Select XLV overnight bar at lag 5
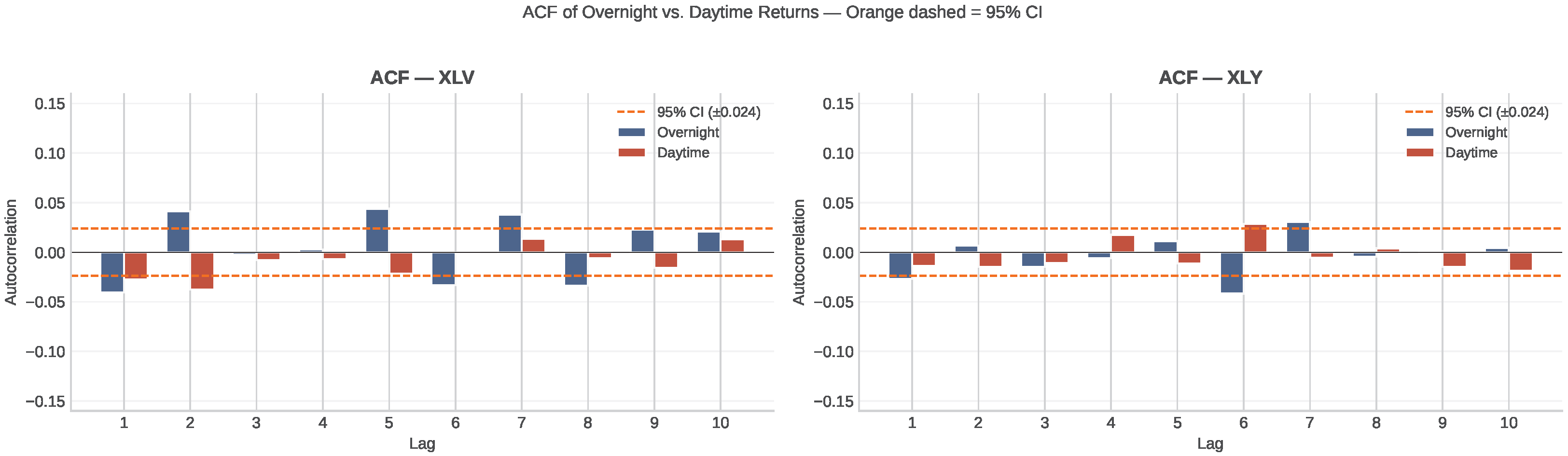The image size is (1568, 456). [x=377, y=231]
